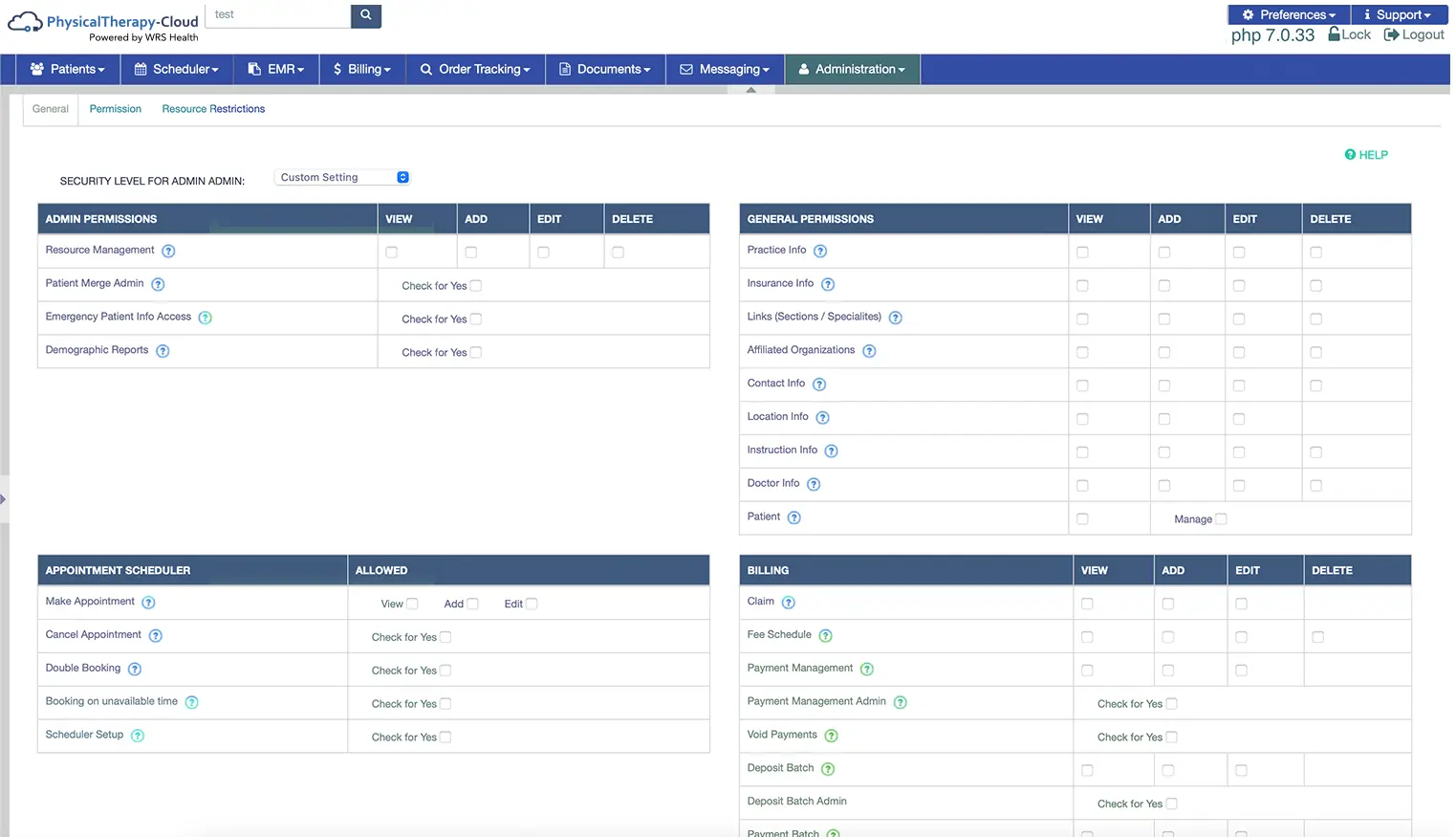Screen dimensions: 1456x837
Task: Click the search text input field
Action: pyautogui.click(x=277, y=15)
